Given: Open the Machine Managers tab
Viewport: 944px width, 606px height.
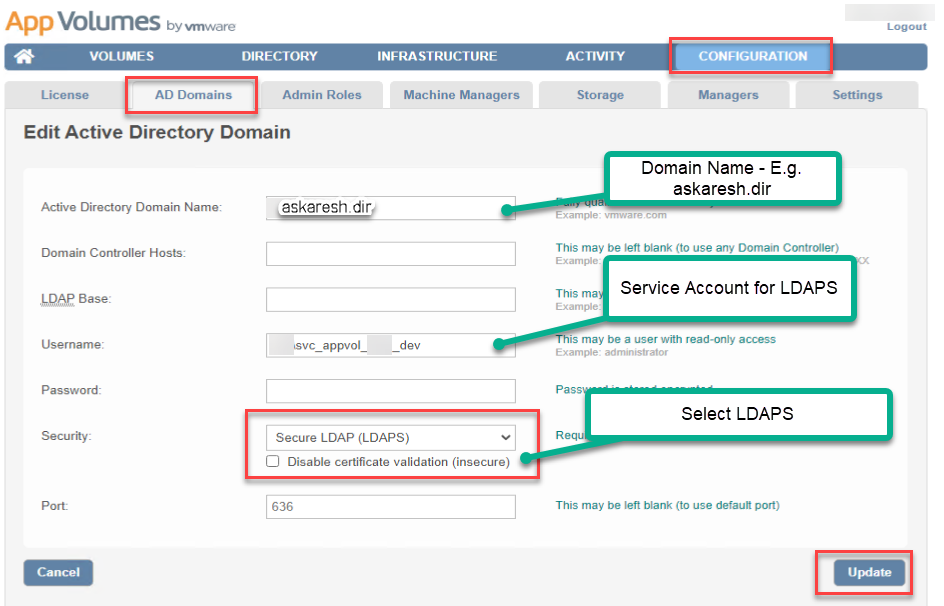Looking at the screenshot, I should pos(461,95).
